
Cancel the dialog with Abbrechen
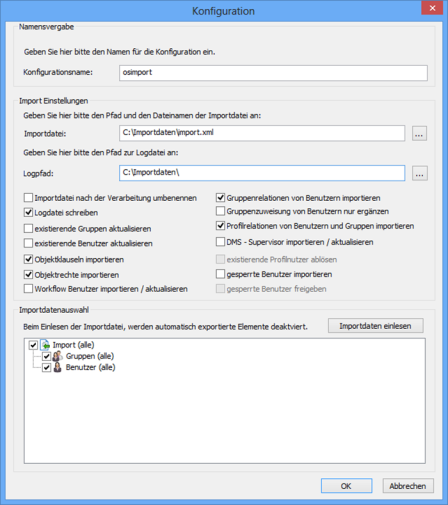(408, 486)
